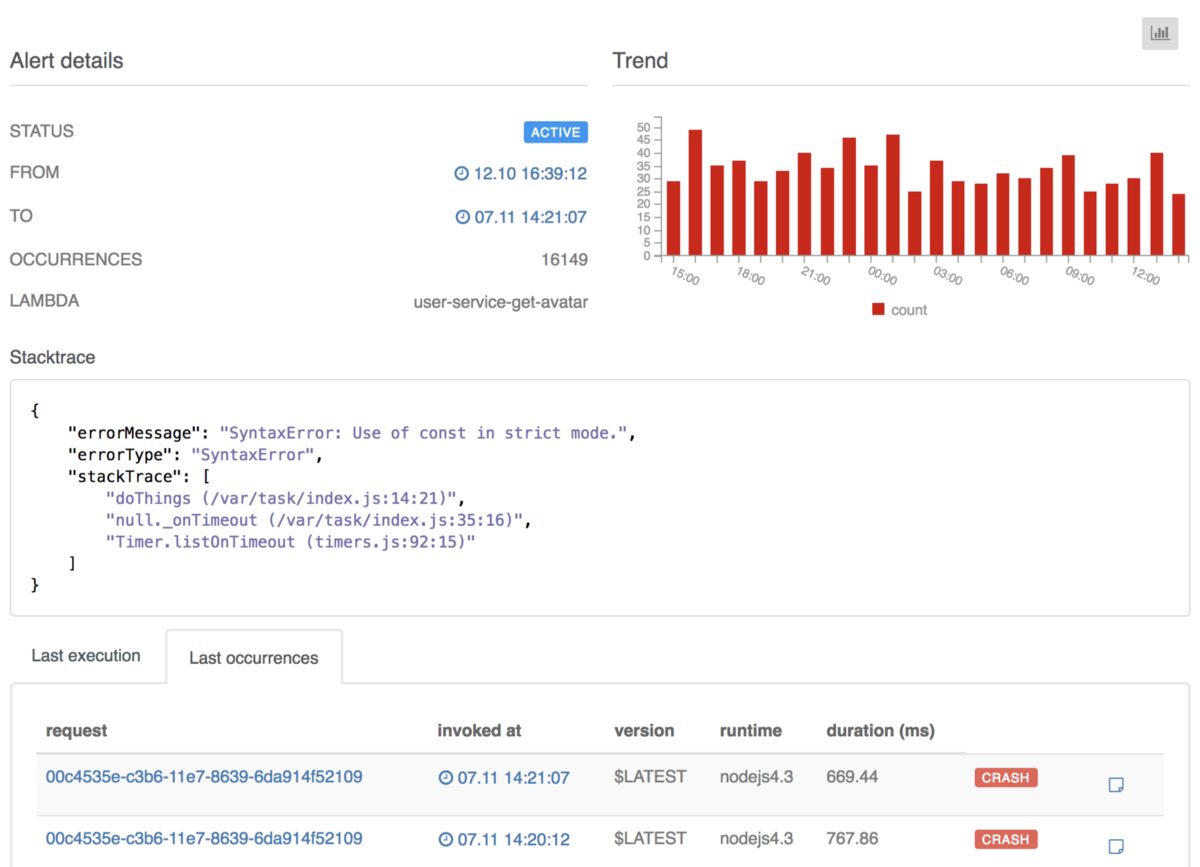Click the tallest trend bar near 15:00

695,192
